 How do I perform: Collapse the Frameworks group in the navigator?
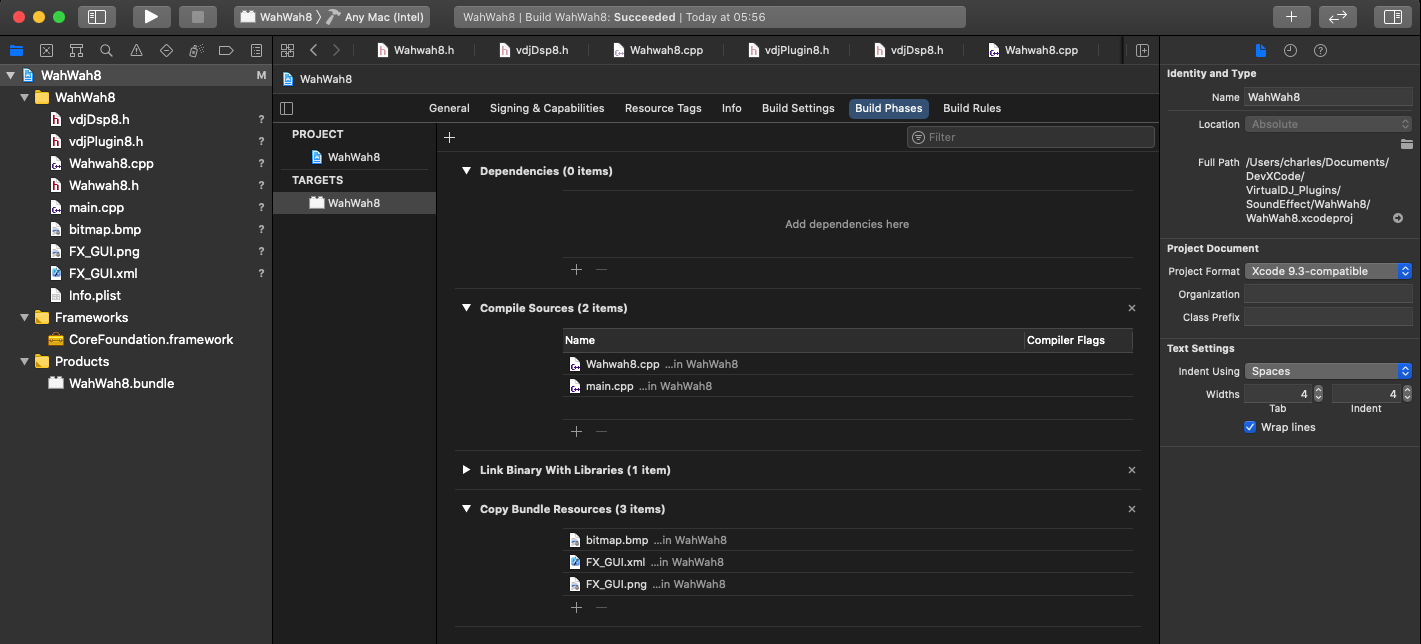(x=24, y=317)
